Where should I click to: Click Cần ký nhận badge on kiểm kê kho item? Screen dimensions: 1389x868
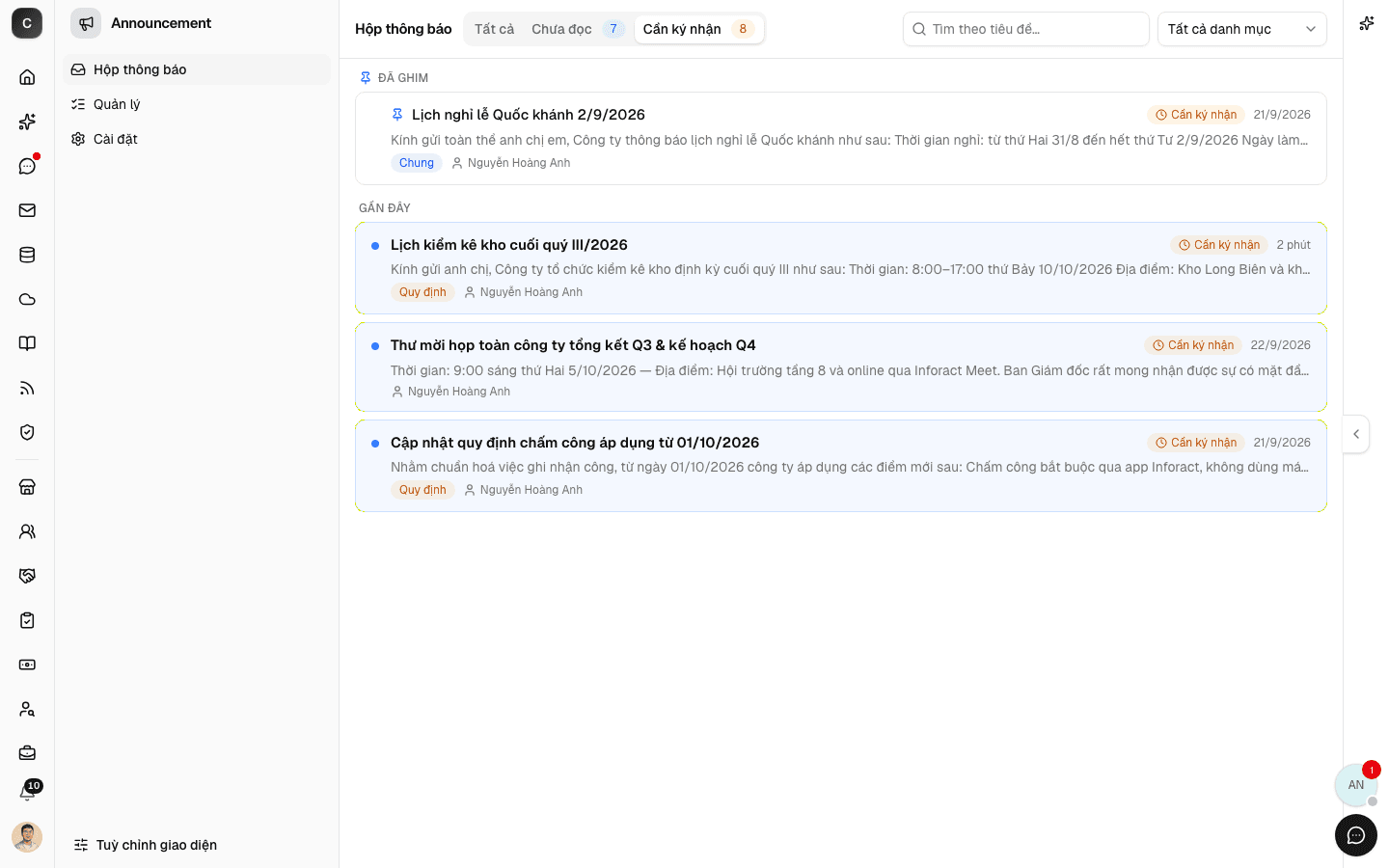pos(1219,245)
